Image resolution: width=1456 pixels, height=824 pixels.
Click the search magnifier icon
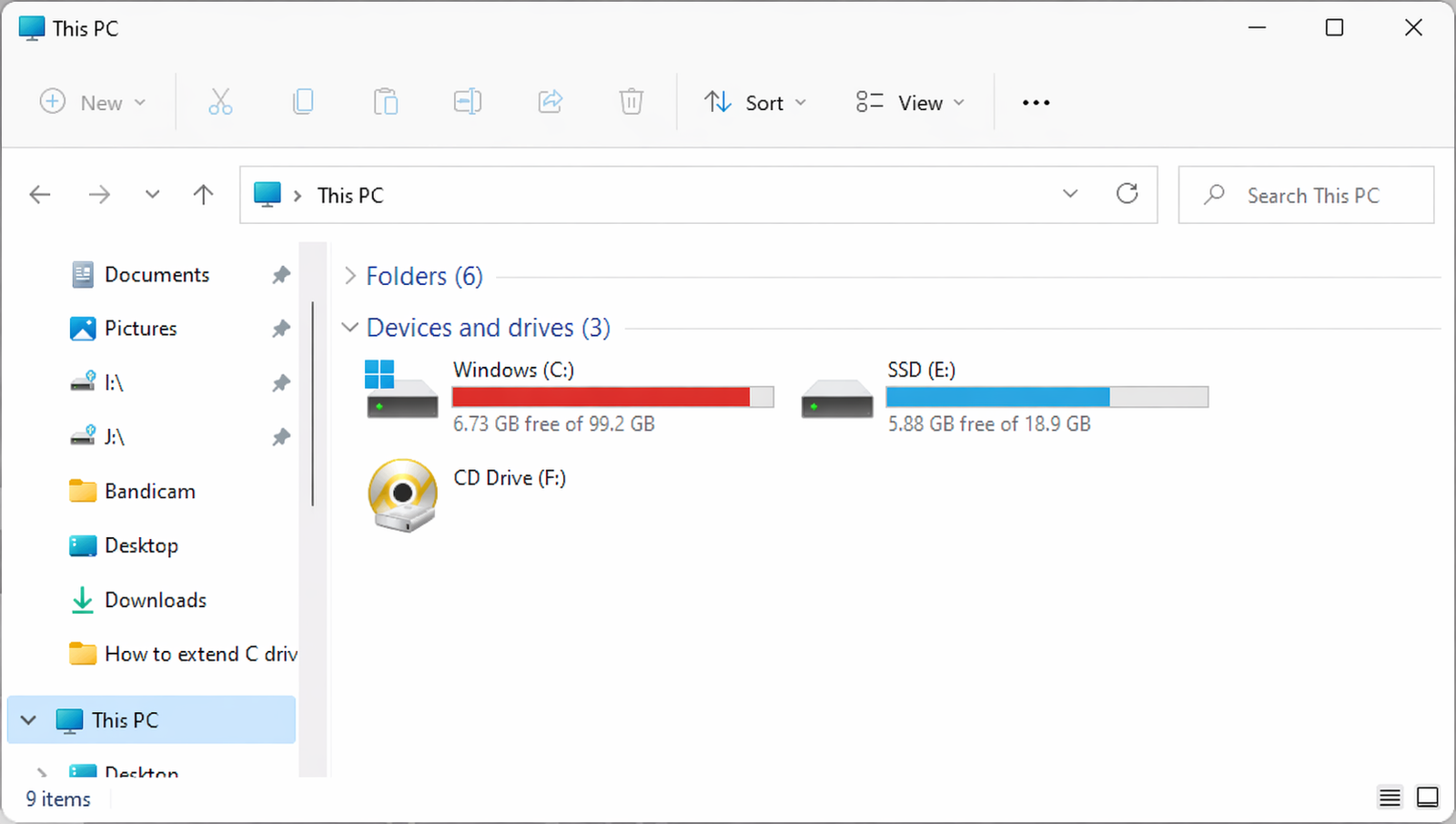(x=1214, y=195)
